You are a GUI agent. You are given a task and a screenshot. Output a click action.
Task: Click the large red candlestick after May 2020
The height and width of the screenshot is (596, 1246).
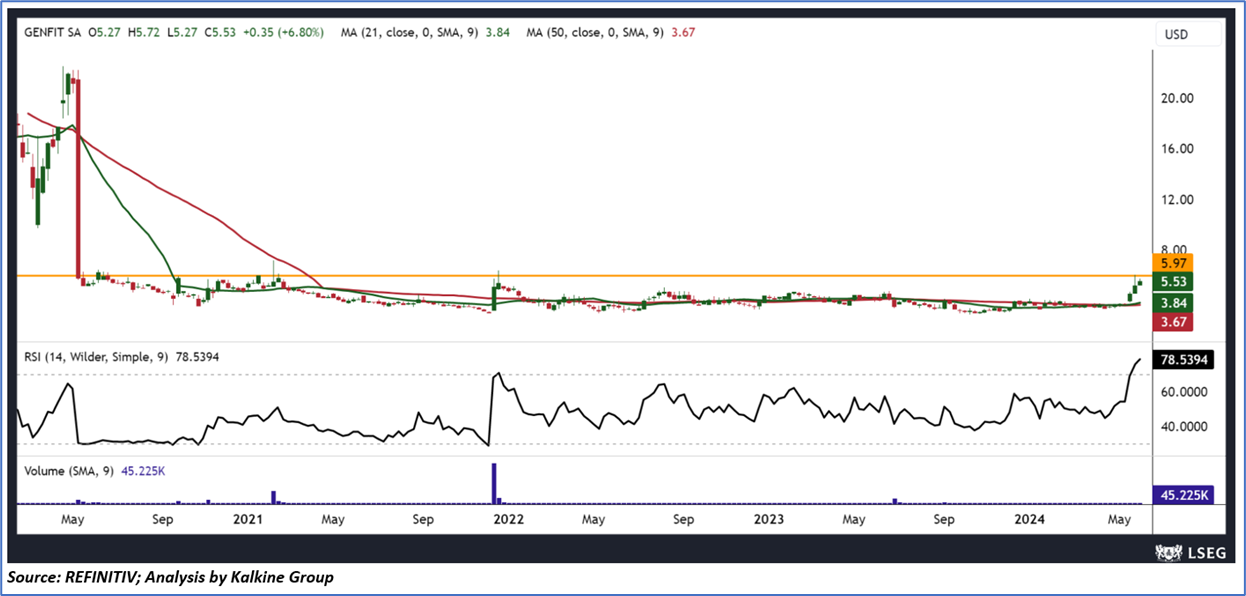tap(77, 178)
